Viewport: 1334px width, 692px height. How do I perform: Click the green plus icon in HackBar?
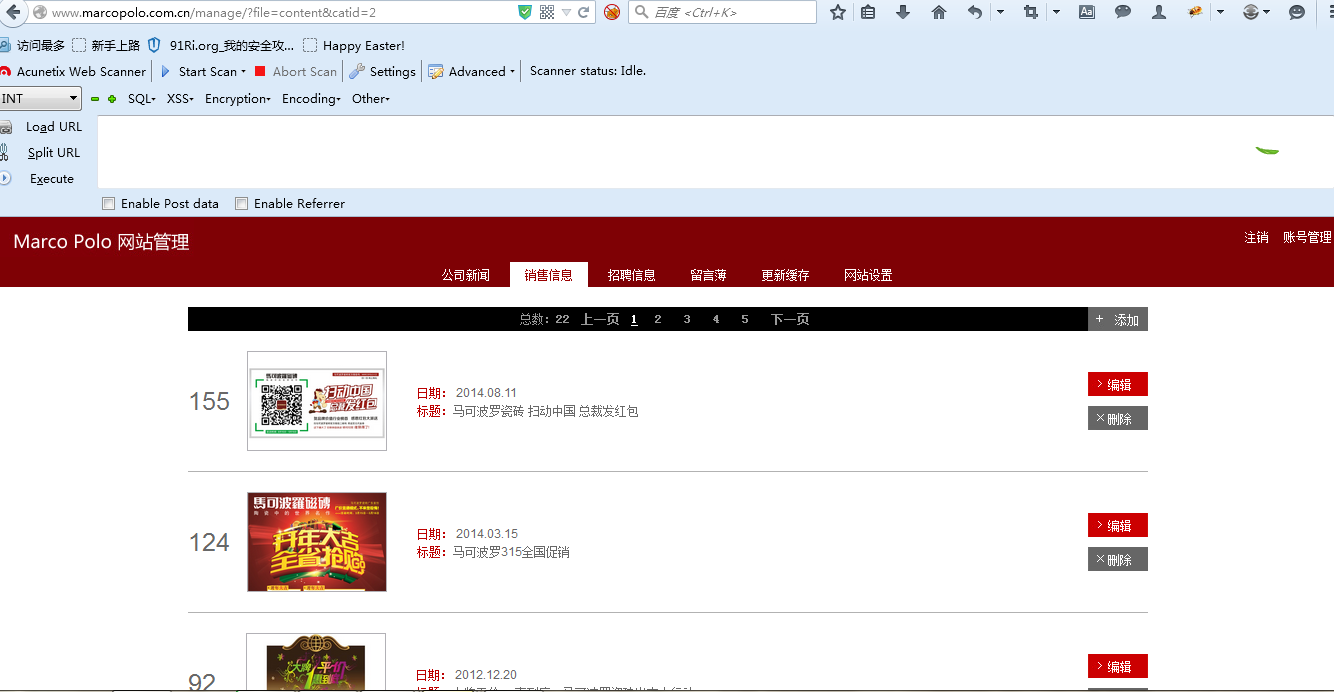112,99
